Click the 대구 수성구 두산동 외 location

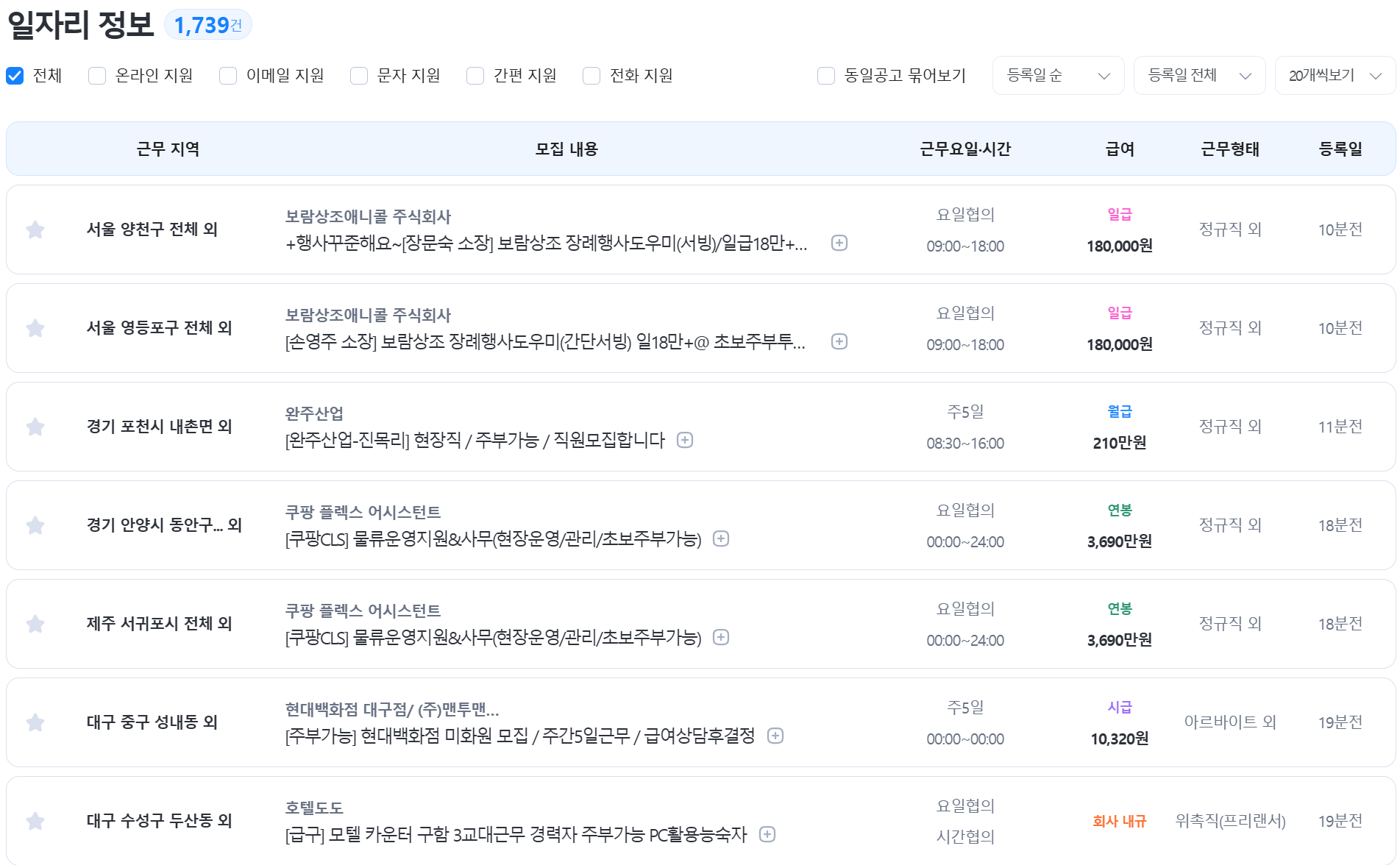click(160, 821)
